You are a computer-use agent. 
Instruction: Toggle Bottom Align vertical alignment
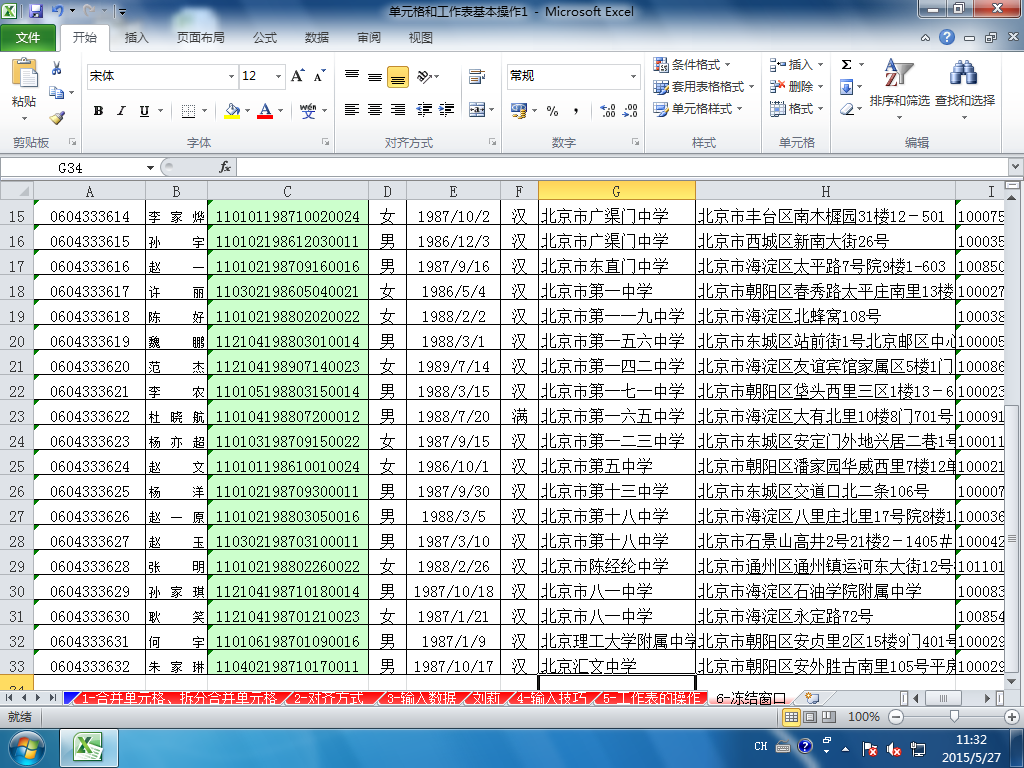click(x=398, y=77)
